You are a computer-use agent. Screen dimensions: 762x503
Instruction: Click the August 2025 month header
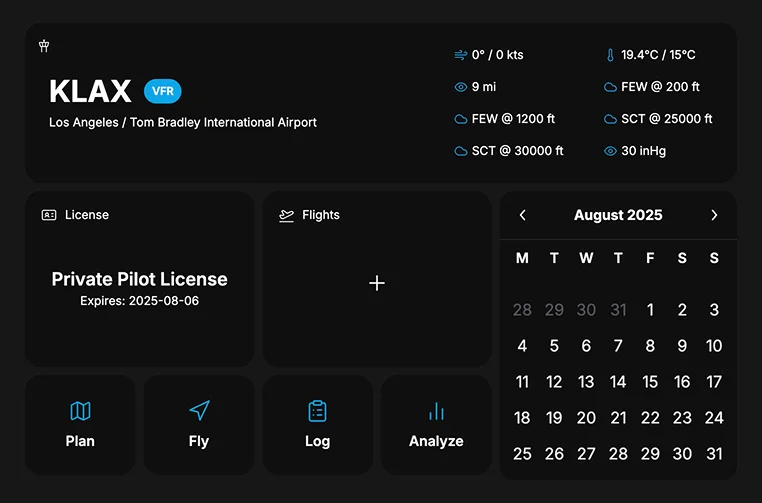point(618,215)
